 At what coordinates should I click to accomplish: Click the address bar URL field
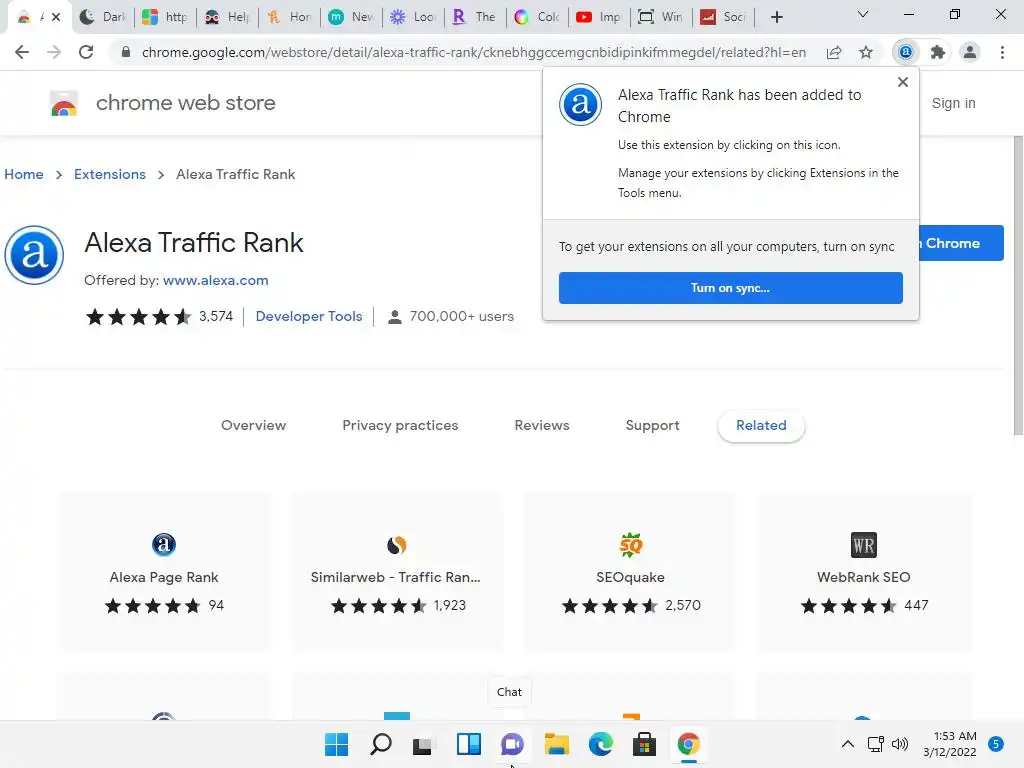(473, 52)
